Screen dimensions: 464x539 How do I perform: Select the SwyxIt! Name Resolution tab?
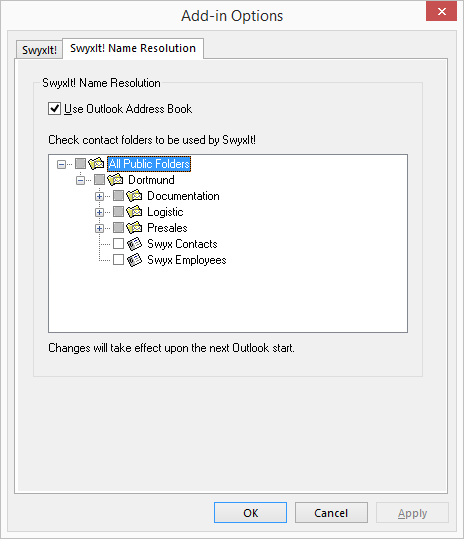click(x=133, y=48)
